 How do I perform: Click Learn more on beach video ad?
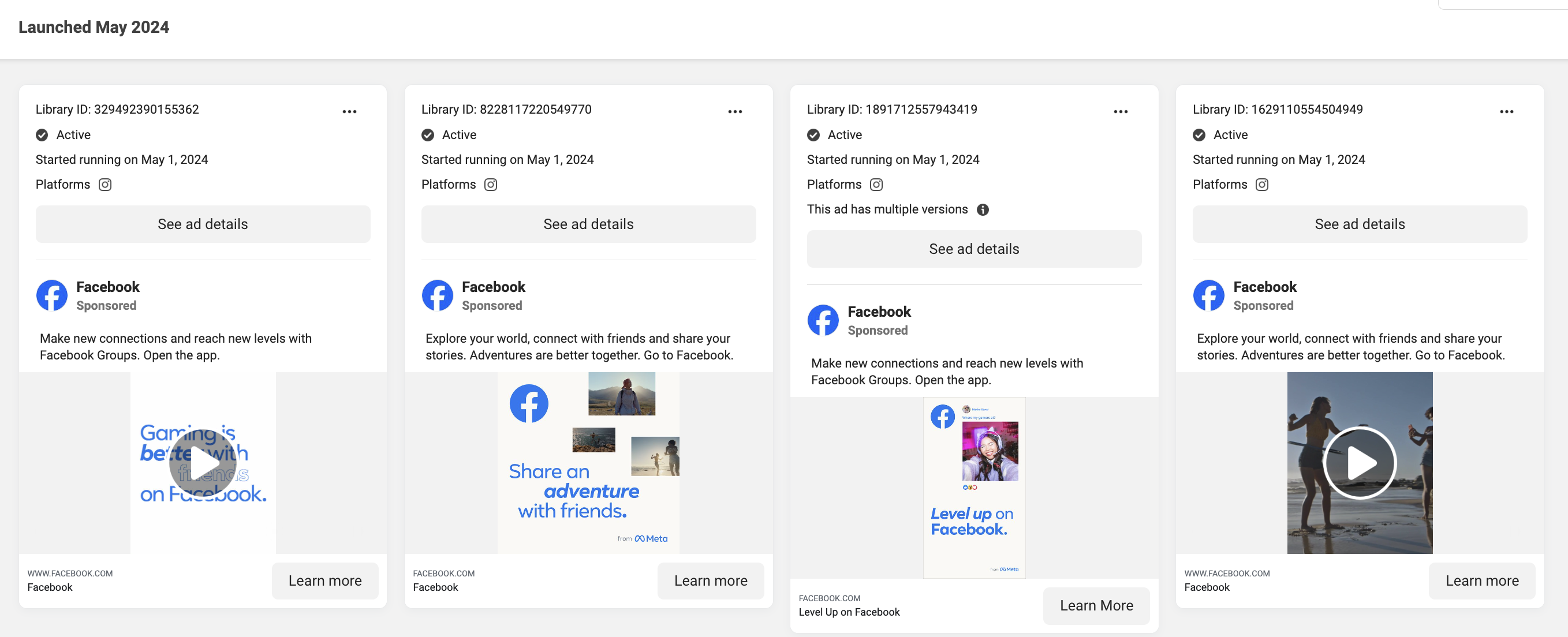(x=1481, y=580)
